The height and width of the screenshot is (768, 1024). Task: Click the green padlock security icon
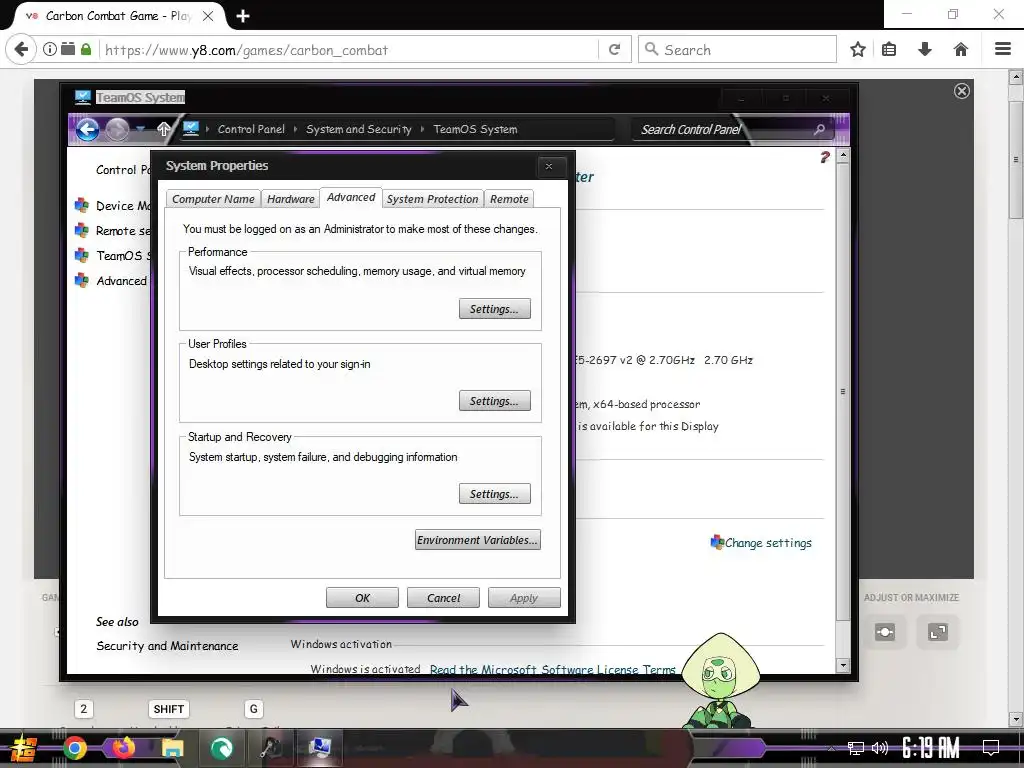coord(86,50)
